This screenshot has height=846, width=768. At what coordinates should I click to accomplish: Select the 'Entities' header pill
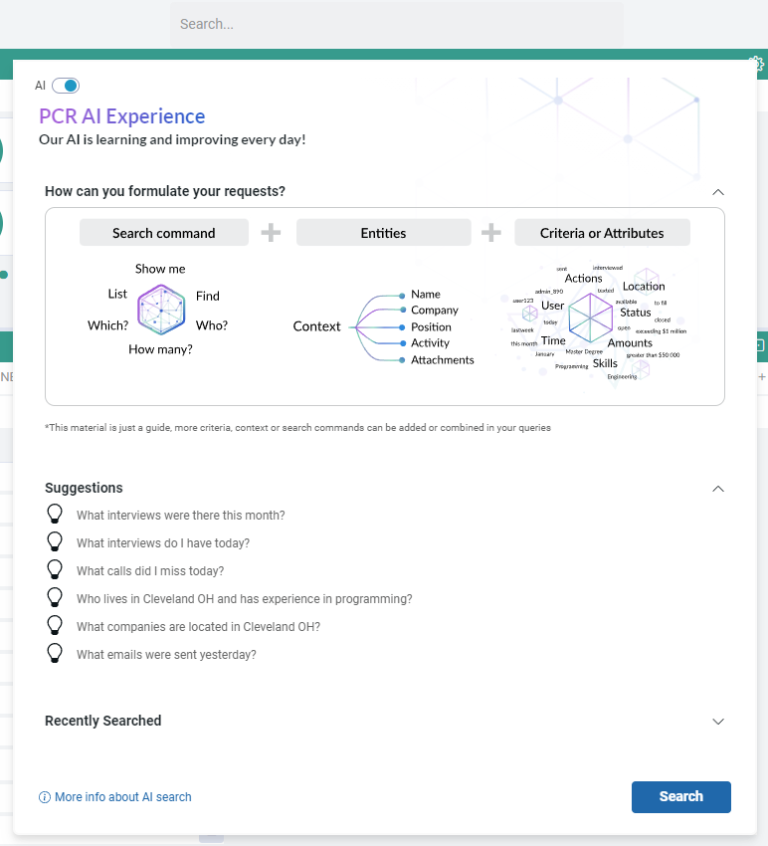pos(383,232)
